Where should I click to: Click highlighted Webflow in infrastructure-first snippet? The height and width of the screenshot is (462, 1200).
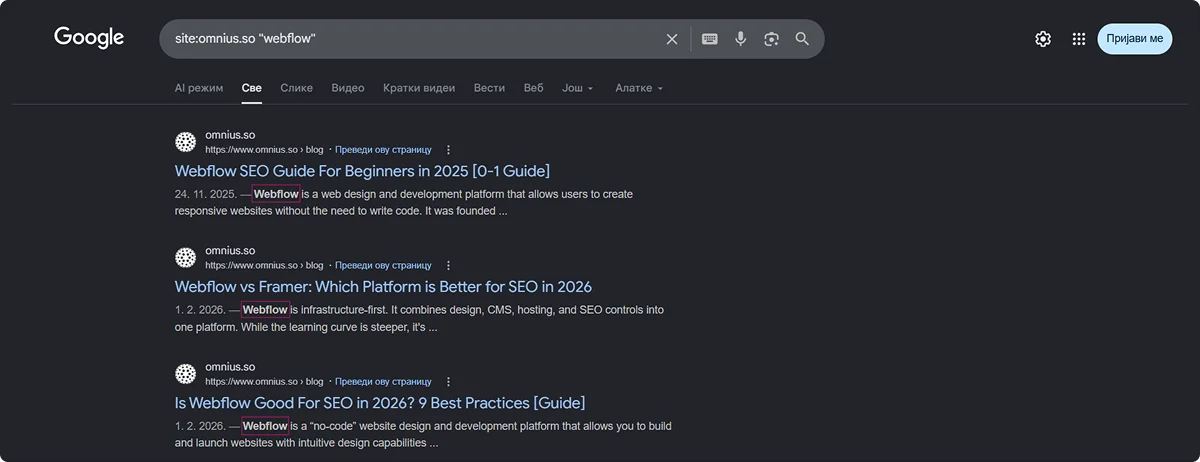click(x=265, y=310)
